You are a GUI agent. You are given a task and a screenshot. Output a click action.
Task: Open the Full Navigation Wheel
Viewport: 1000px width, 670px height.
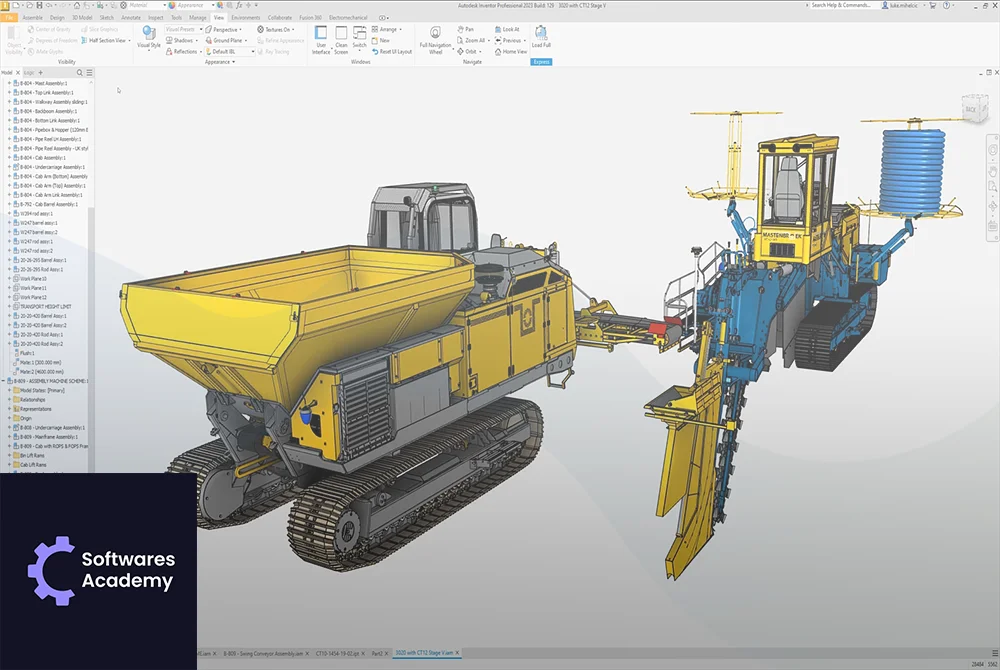[x=436, y=33]
